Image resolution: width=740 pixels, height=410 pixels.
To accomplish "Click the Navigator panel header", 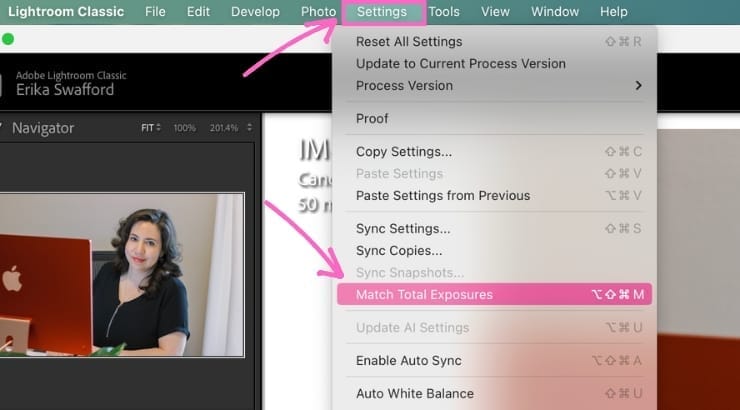I will tap(43, 128).
